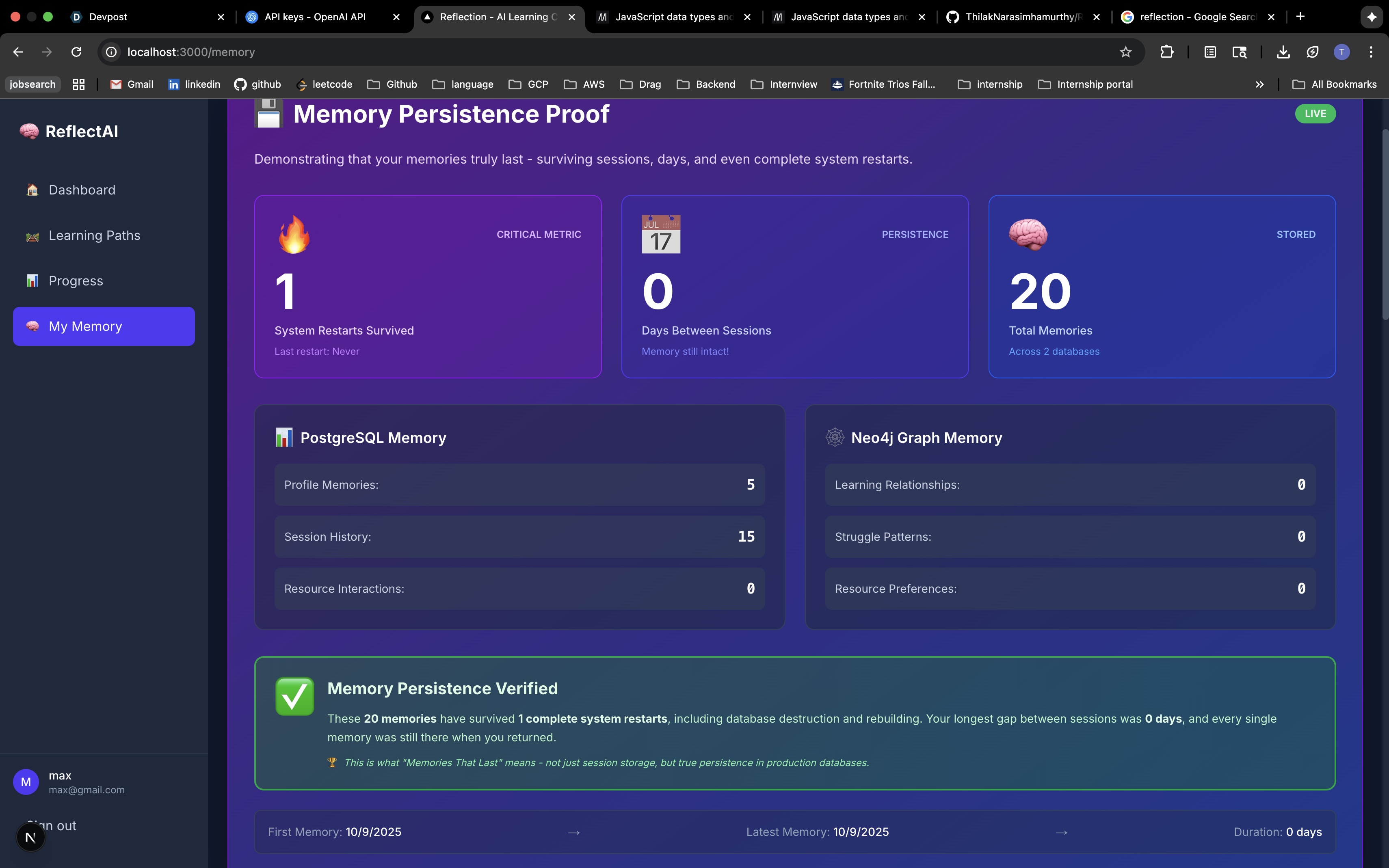1389x868 pixels.
Task: Click the ReflectAI brain logo
Action: [x=29, y=132]
